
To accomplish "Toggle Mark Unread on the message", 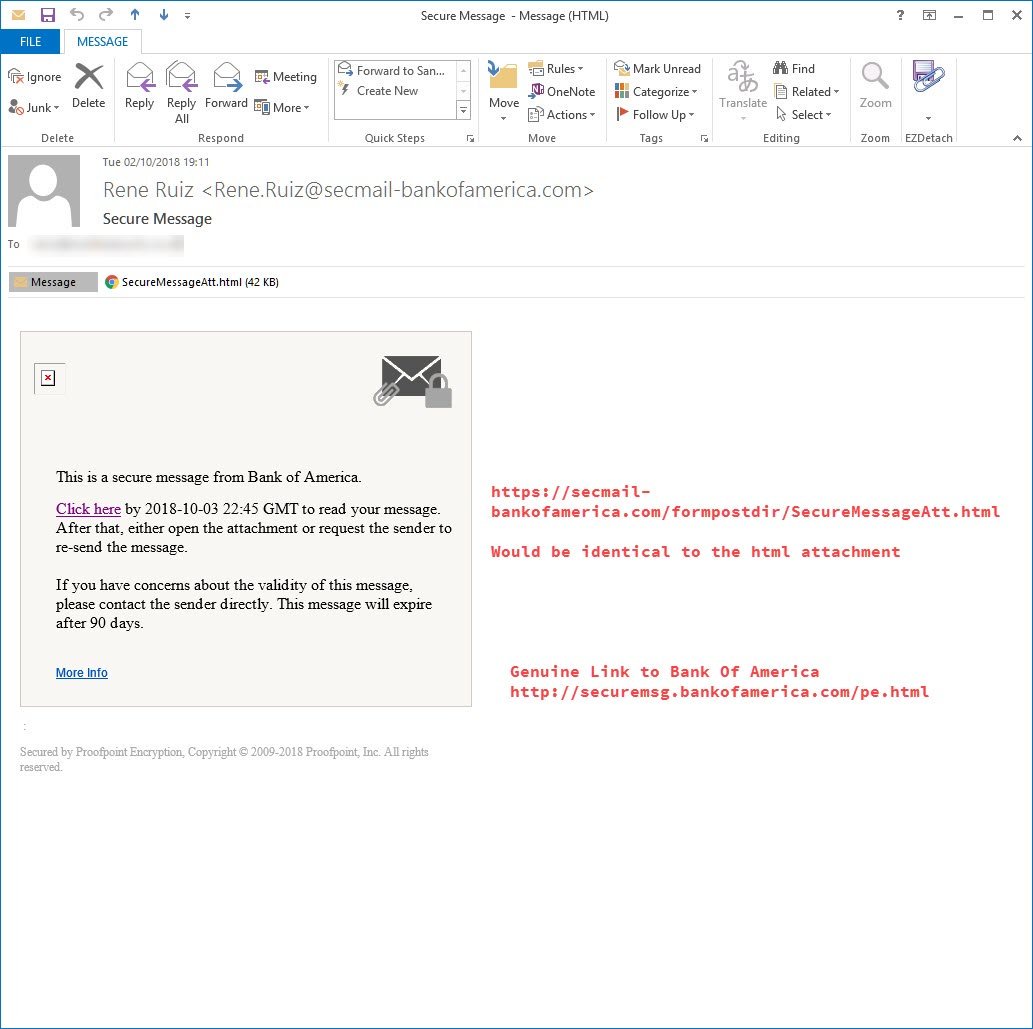I will pos(657,68).
